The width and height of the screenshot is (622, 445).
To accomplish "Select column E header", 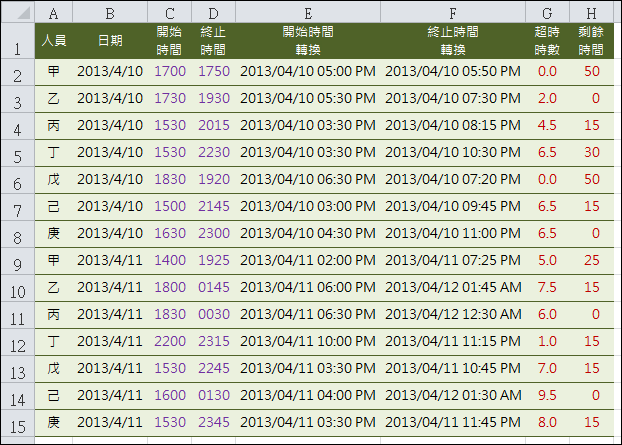I will [x=308, y=13].
